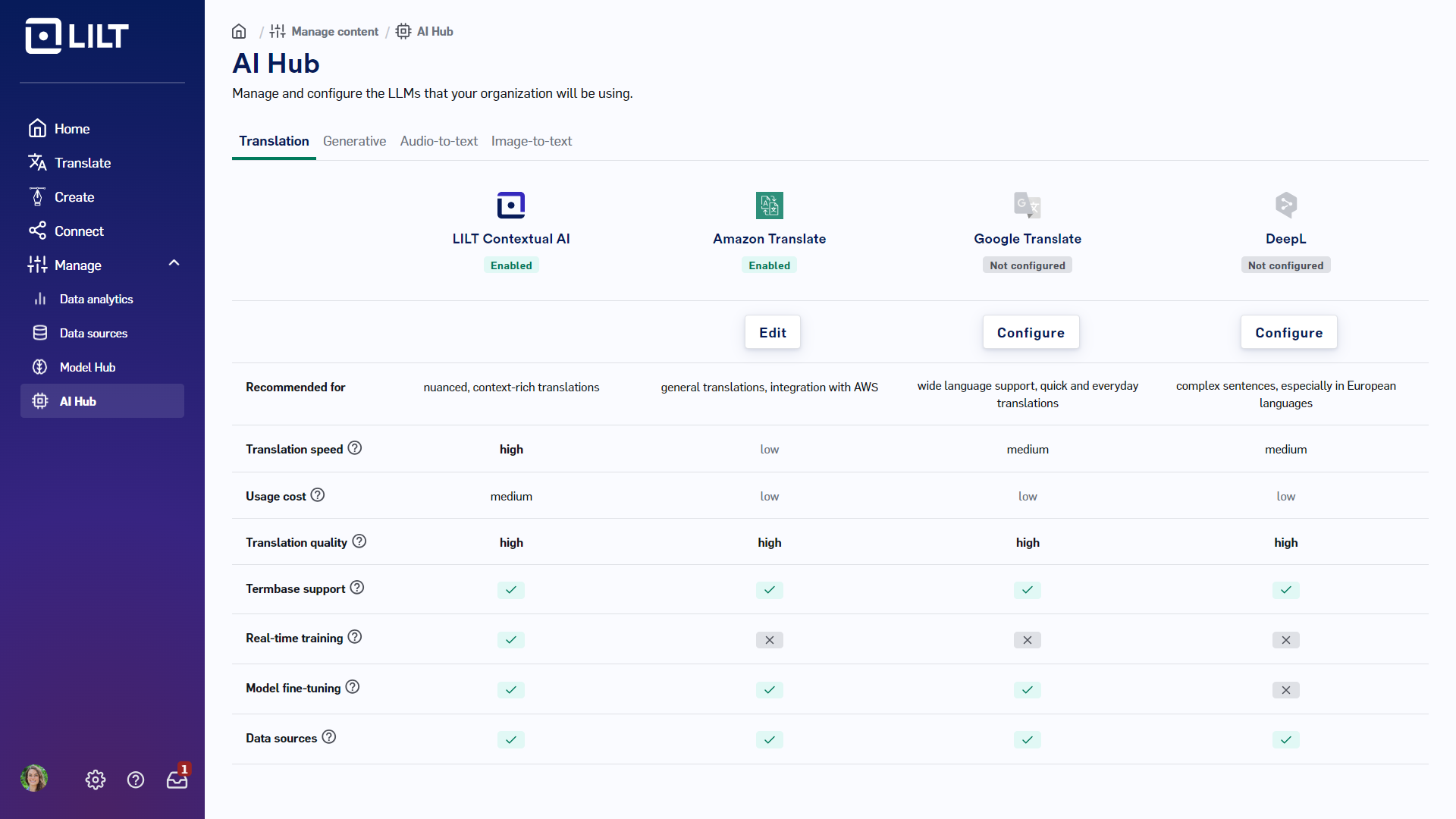Click DeepL Real-time training X mark
The width and height of the screenshot is (1456, 819).
tap(1286, 640)
